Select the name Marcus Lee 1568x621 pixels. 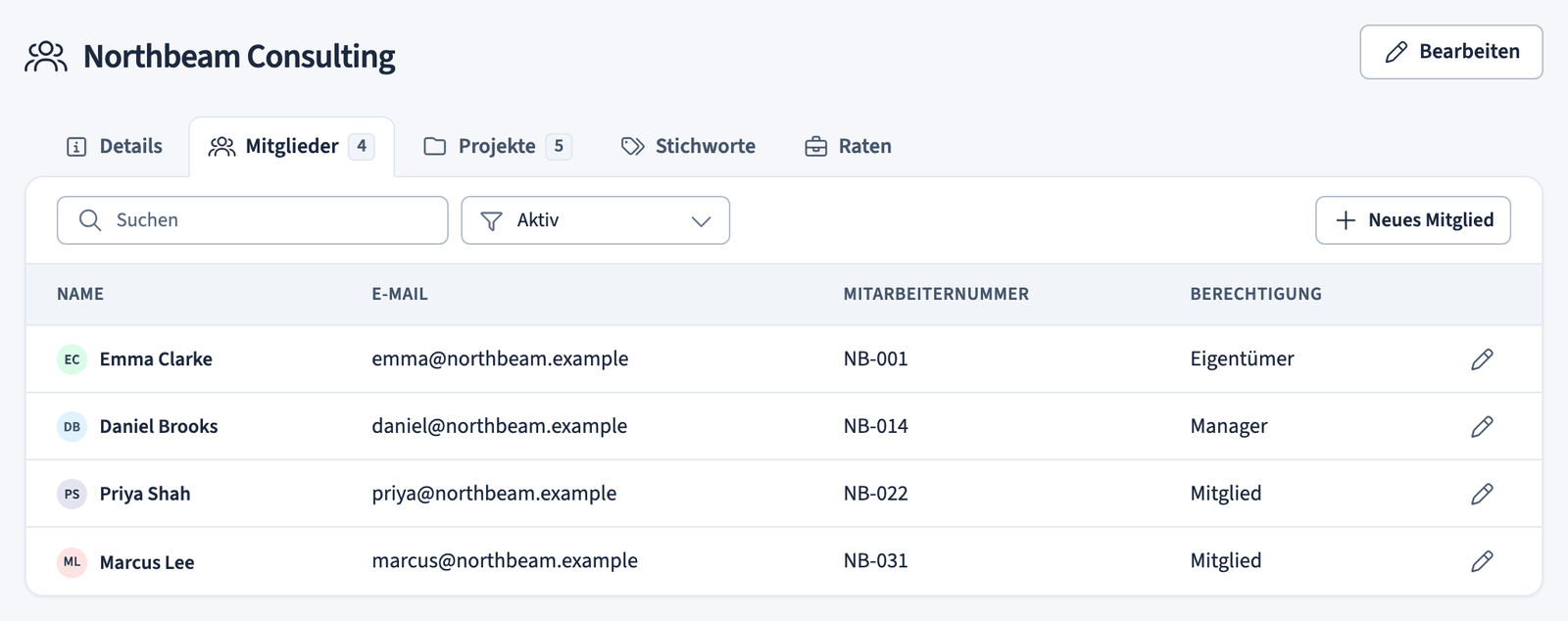coord(147,562)
